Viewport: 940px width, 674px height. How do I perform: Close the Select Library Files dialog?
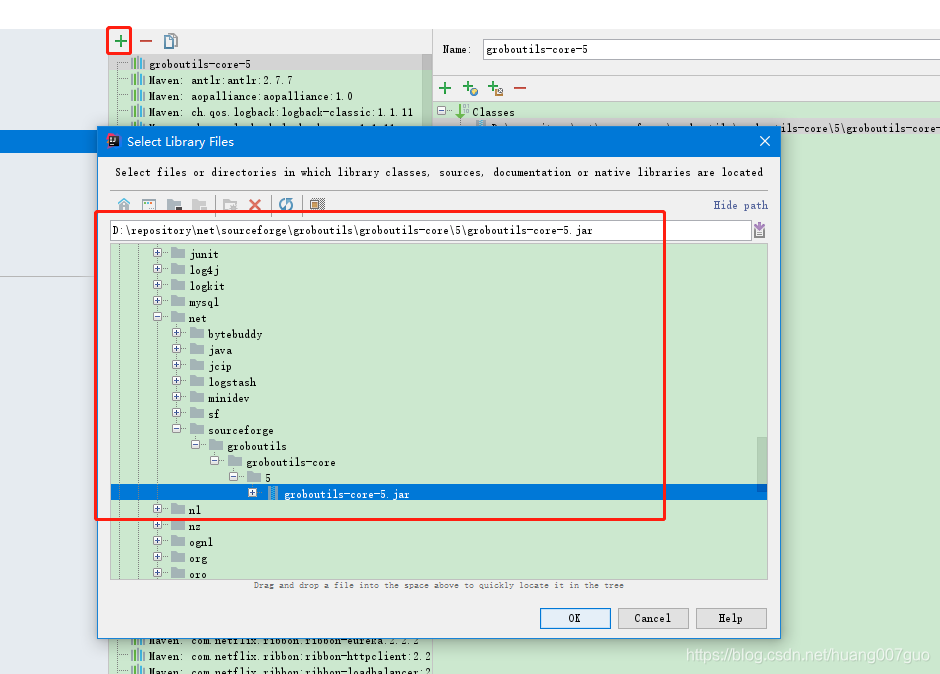[x=764, y=141]
